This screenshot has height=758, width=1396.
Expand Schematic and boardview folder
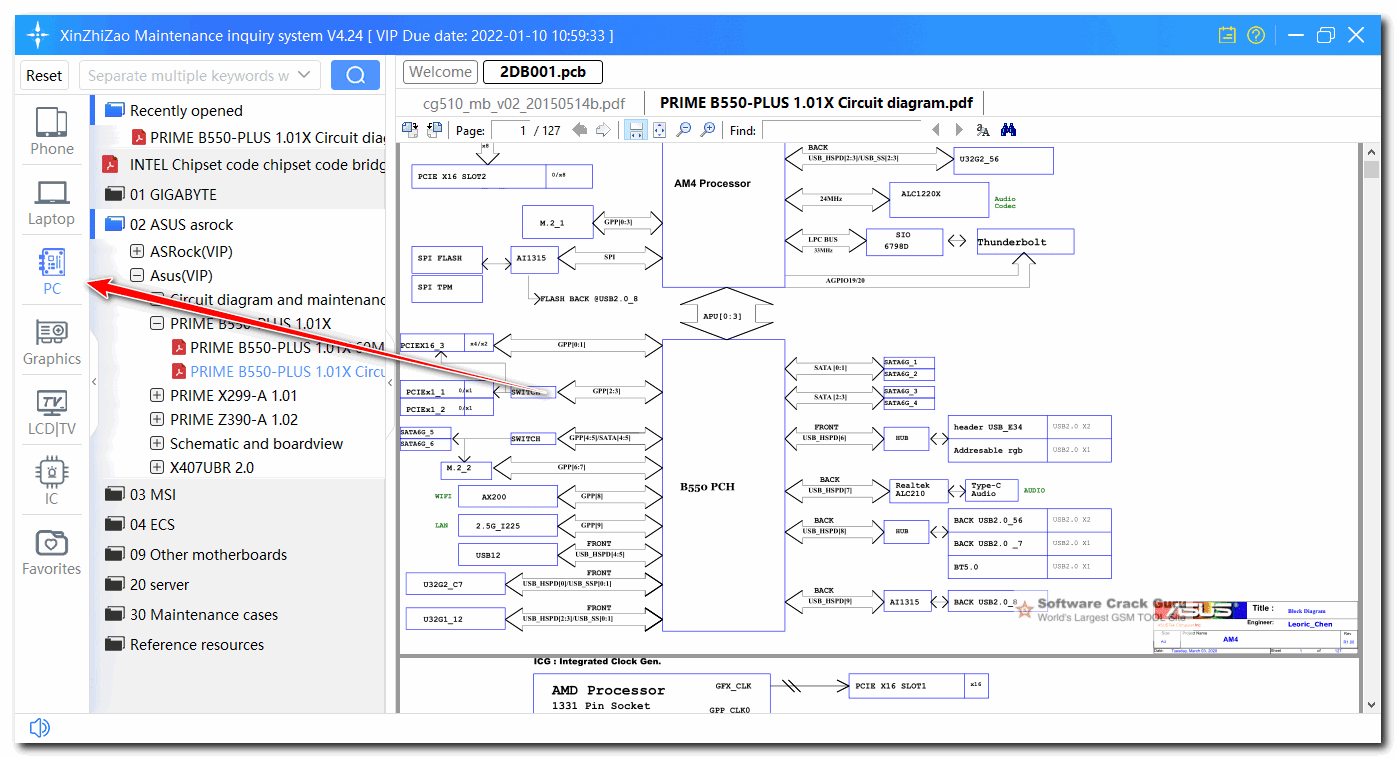point(157,443)
